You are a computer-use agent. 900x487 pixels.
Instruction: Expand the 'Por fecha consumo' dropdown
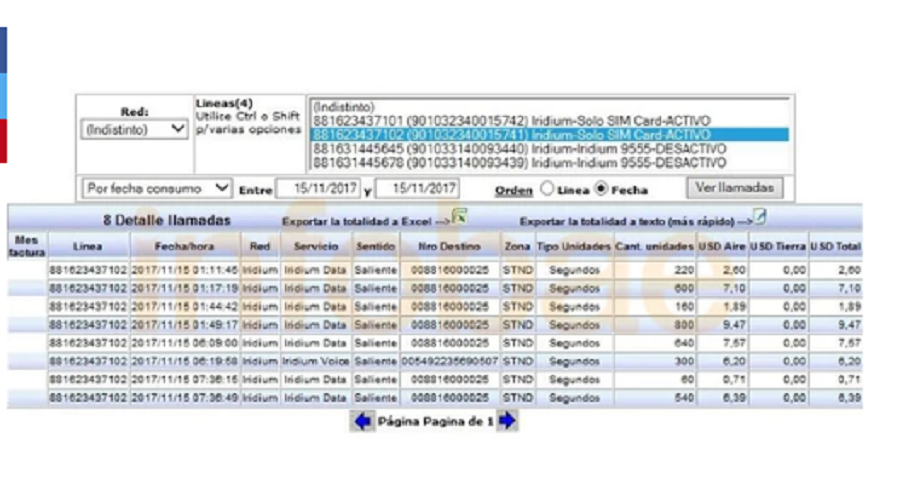pyautogui.click(x=157, y=188)
